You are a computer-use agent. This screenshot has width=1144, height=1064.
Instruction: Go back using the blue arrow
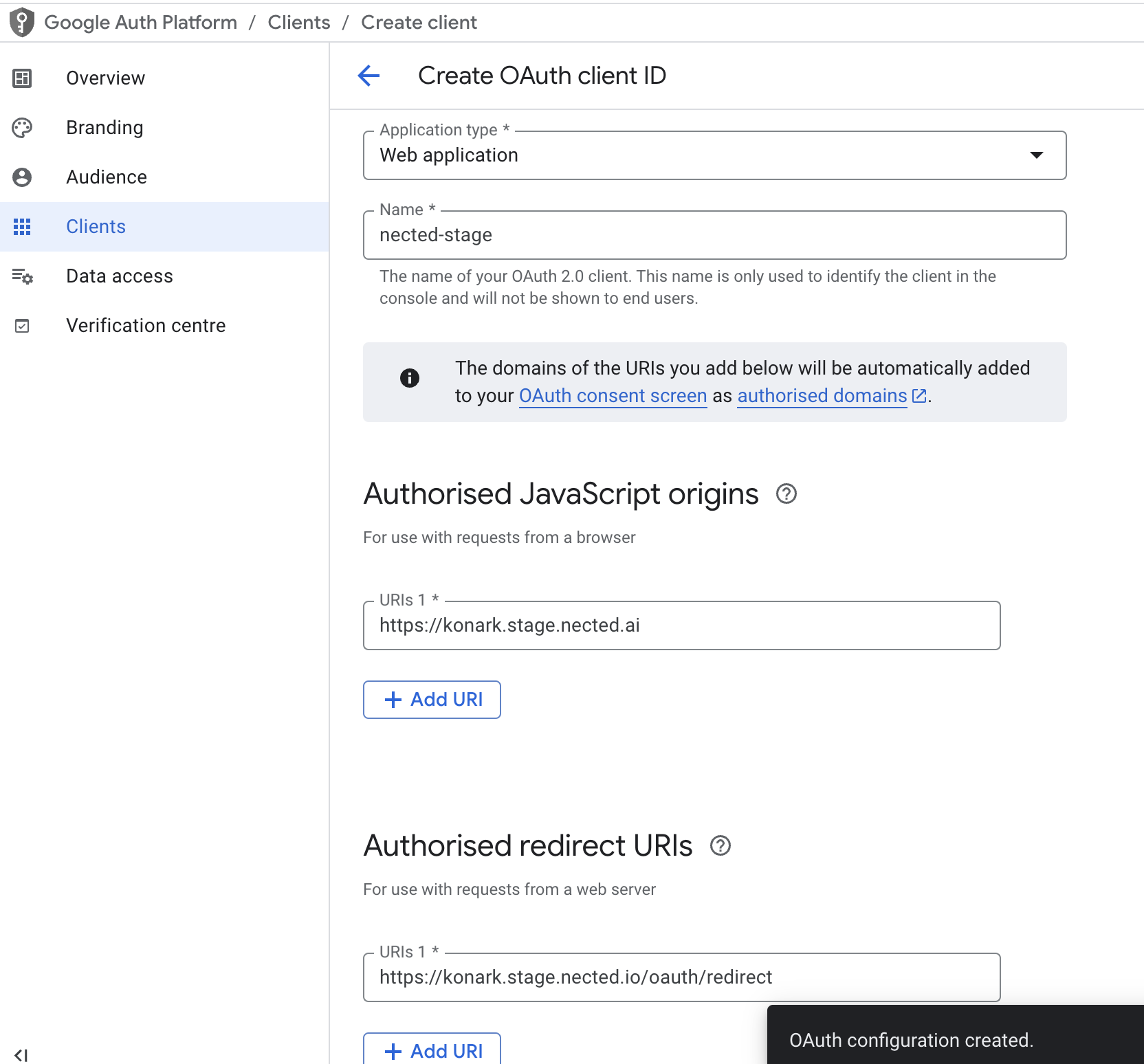coord(369,76)
